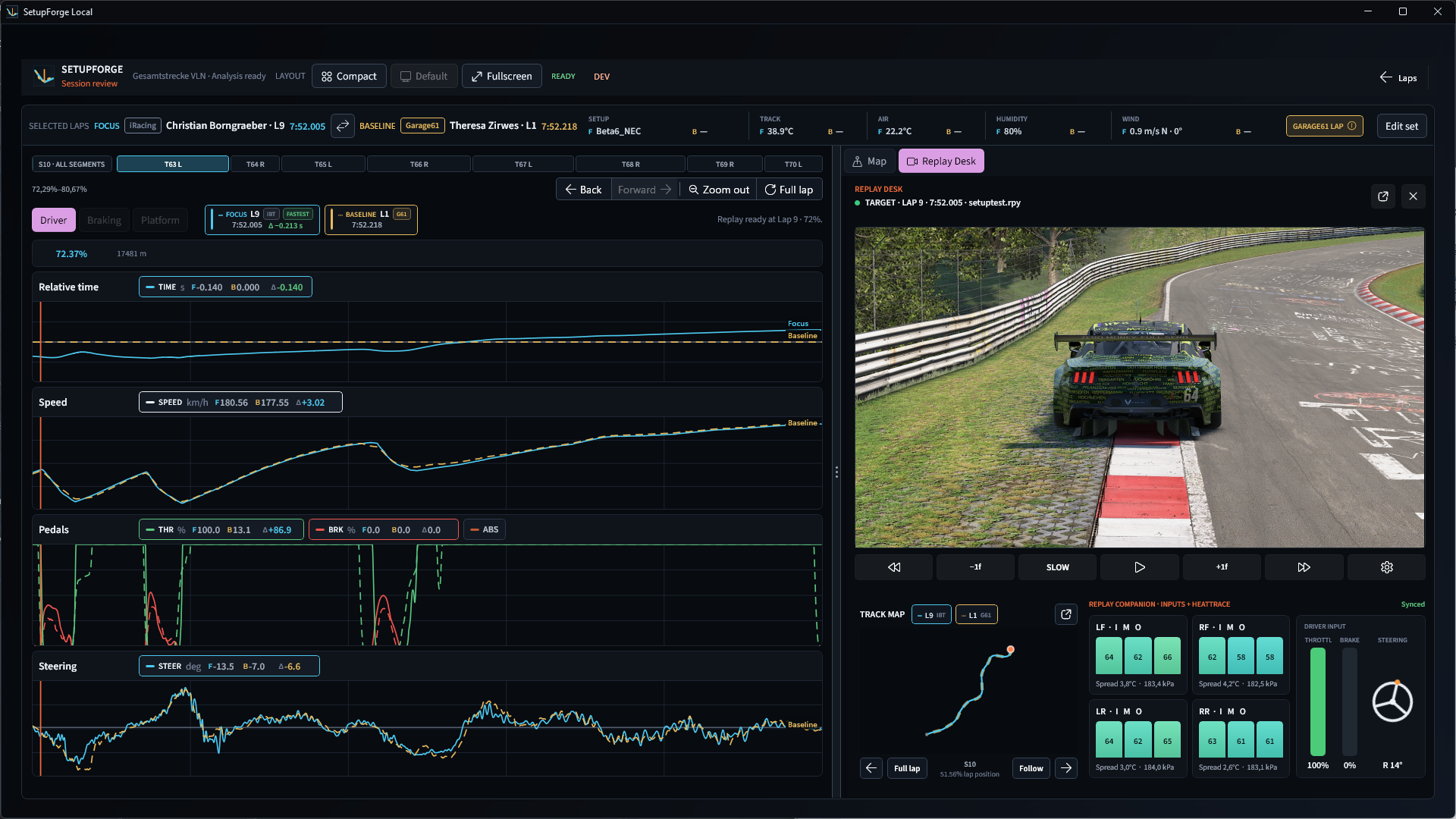Click the RR tire temperature card
The image size is (1456, 819).
pyautogui.click(x=1241, y=740)
